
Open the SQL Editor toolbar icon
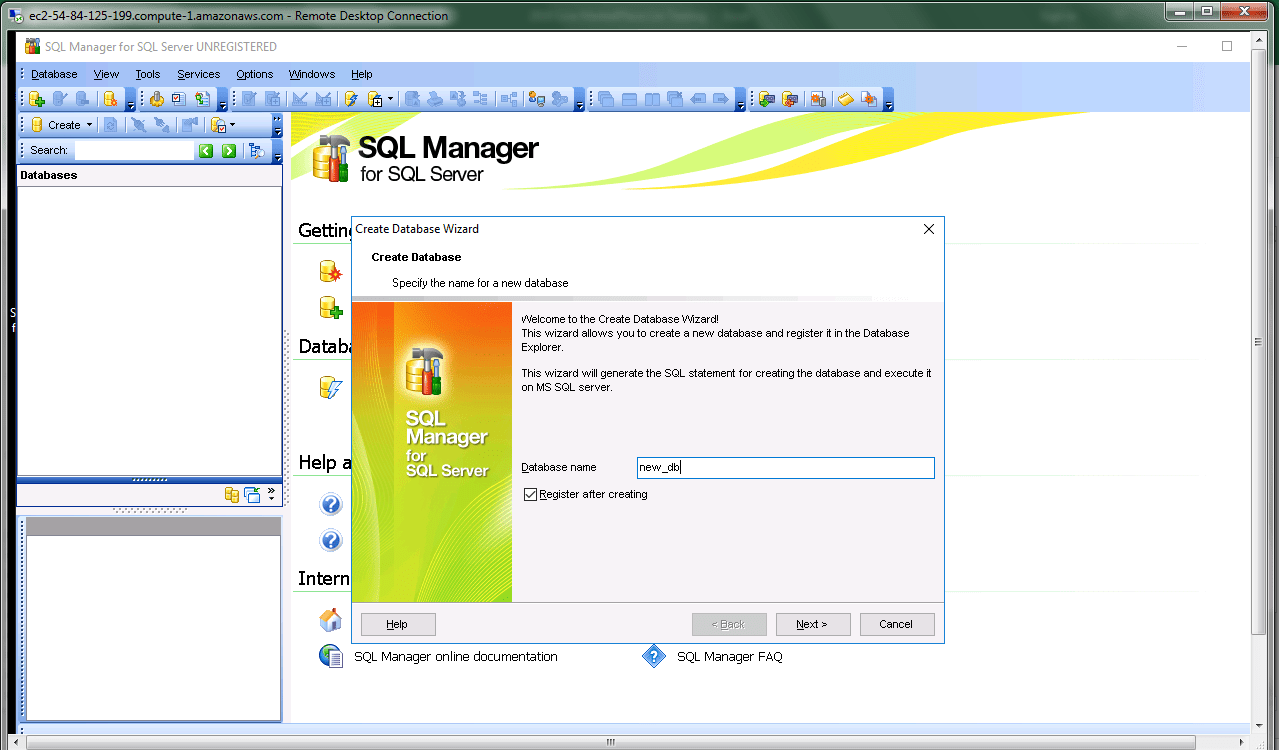click(x=249, y=98)
